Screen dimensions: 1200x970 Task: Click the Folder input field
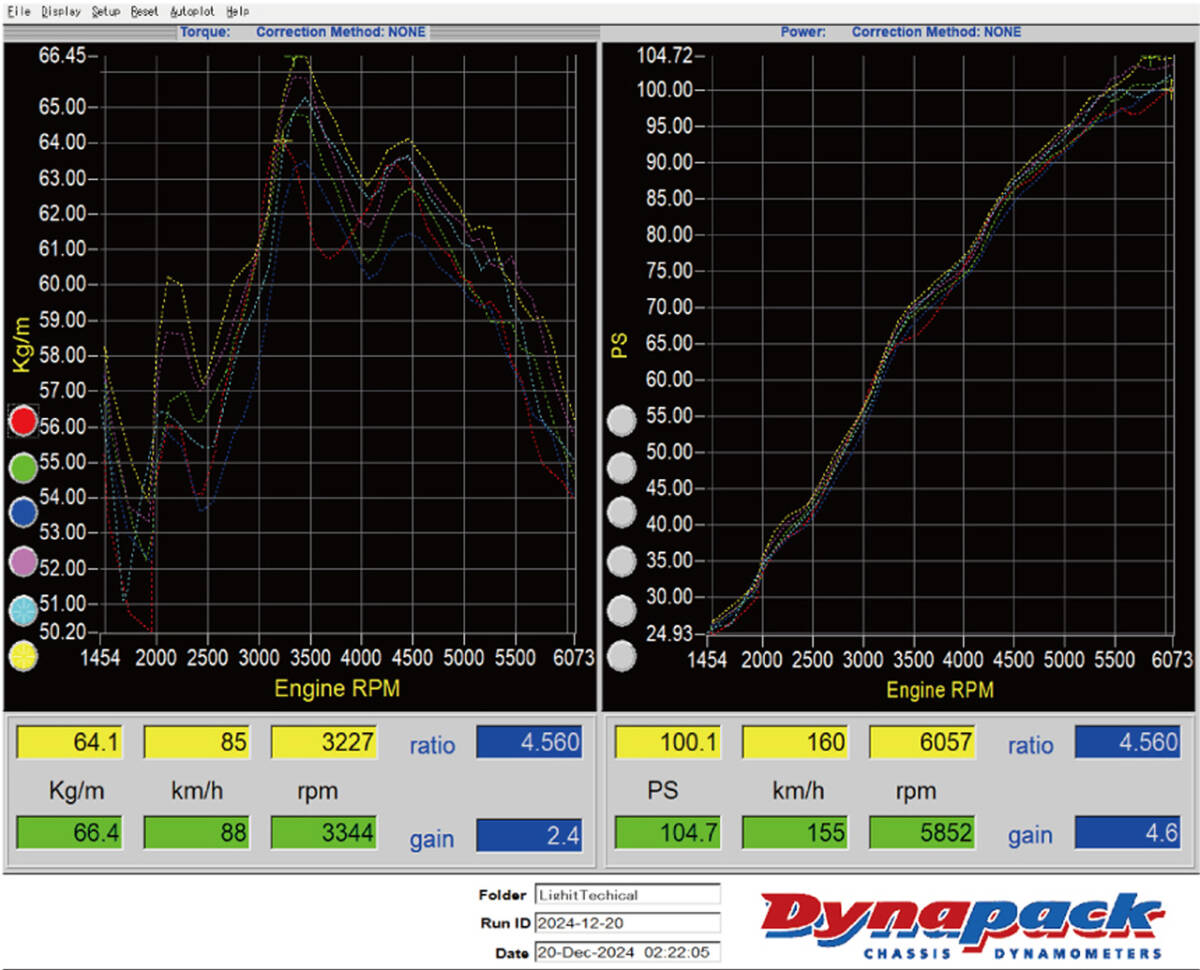(627, 895)
